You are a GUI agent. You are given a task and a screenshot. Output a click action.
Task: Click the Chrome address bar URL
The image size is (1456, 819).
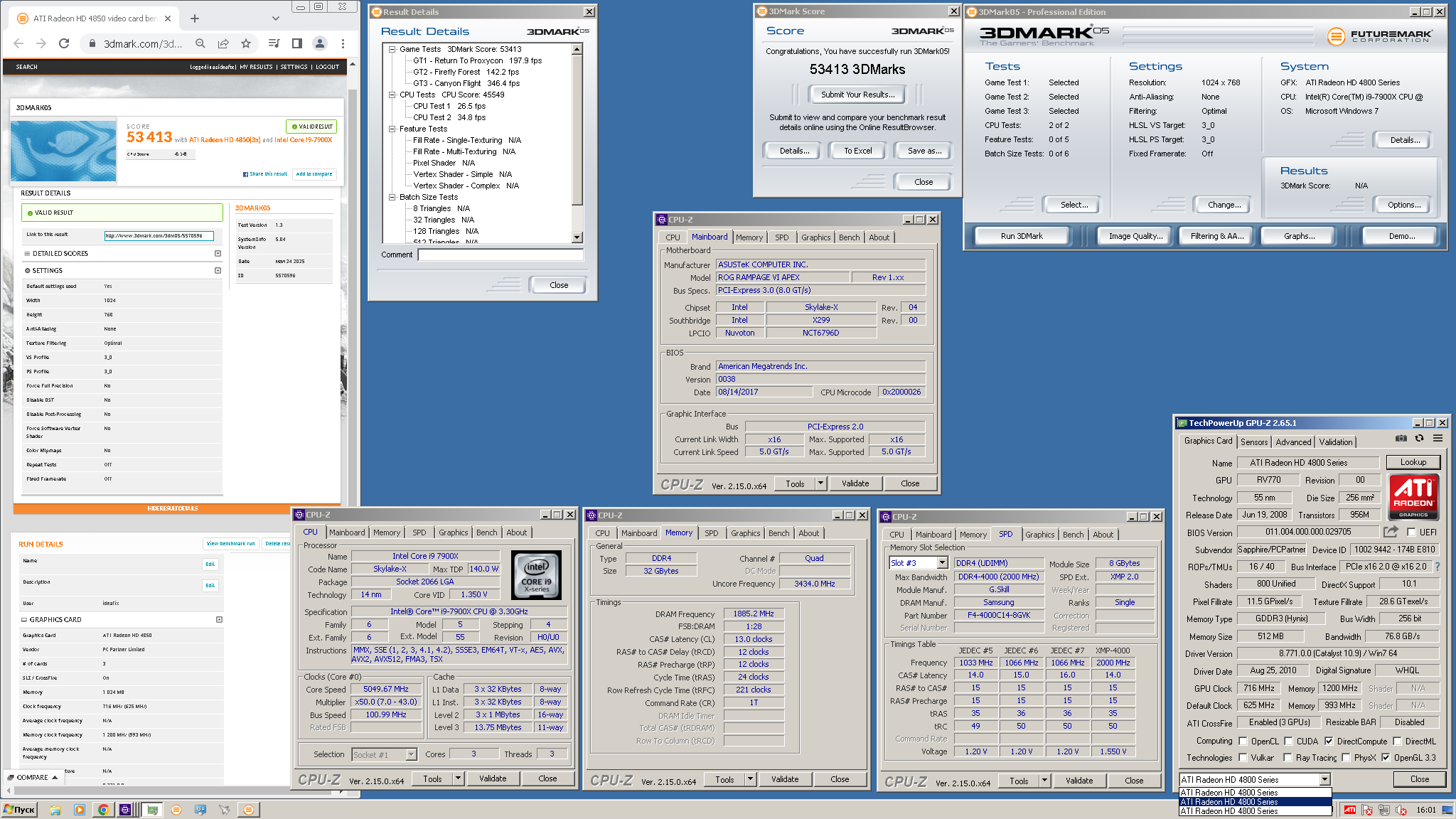(x=142, y=43)
